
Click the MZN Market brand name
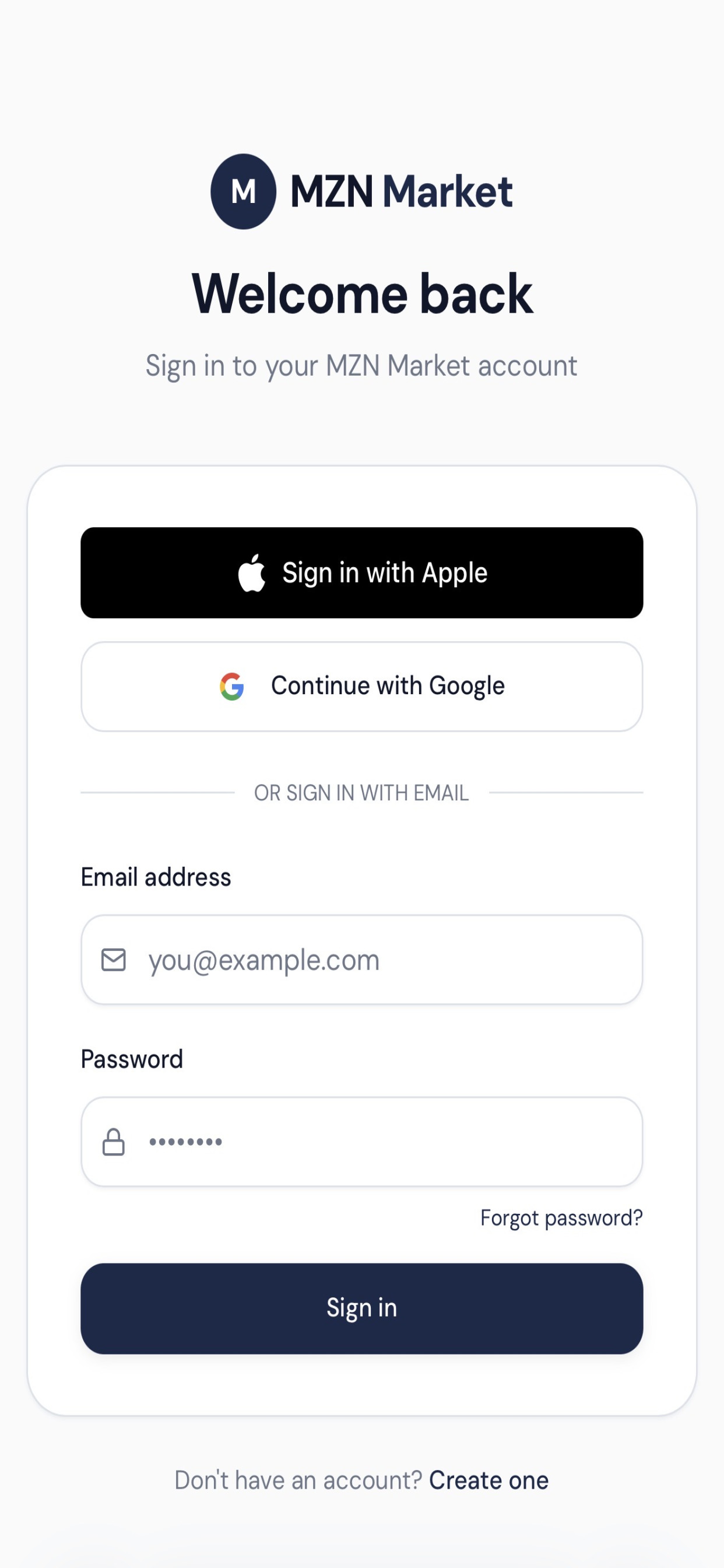(402, 192)
